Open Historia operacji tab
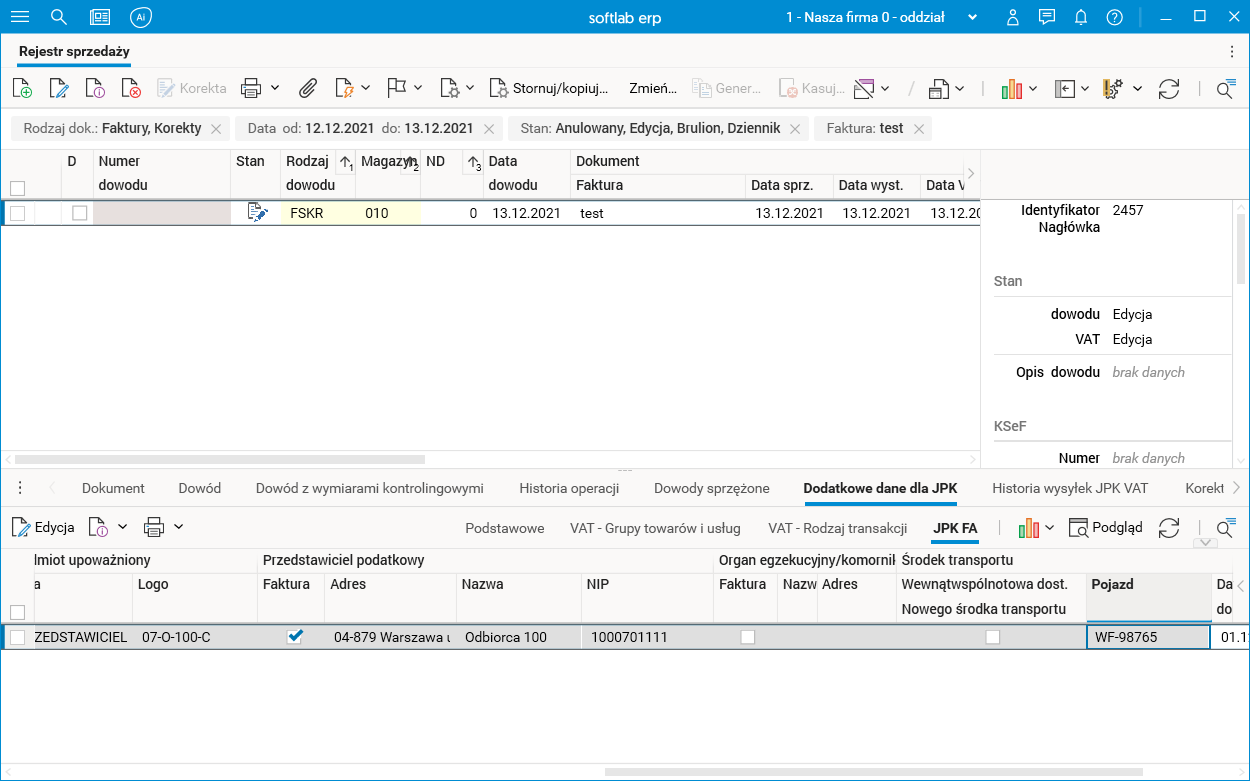This screenshot has height=781, width=1250. (x=569, y=488)
